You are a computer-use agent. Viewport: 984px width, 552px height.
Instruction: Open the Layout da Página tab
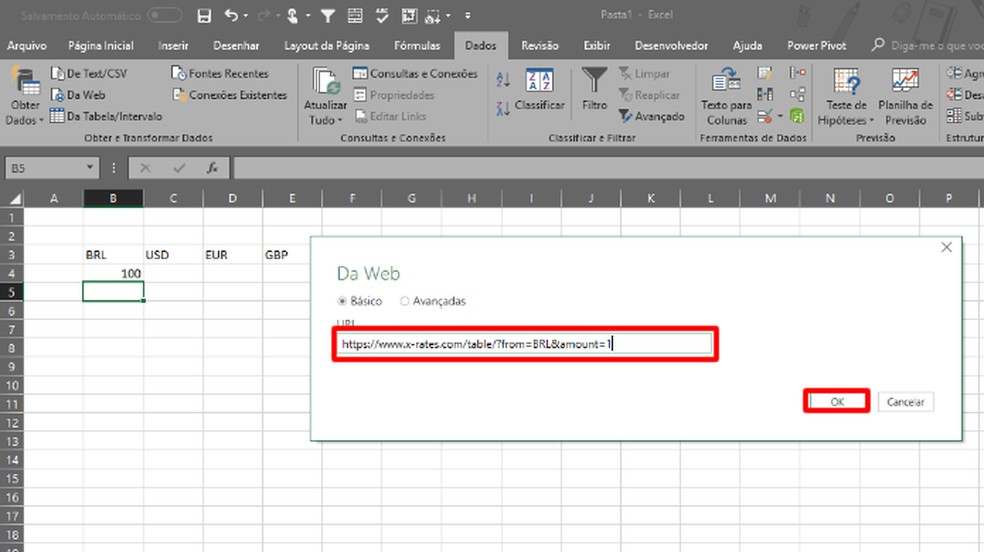(x=326, y=46)
